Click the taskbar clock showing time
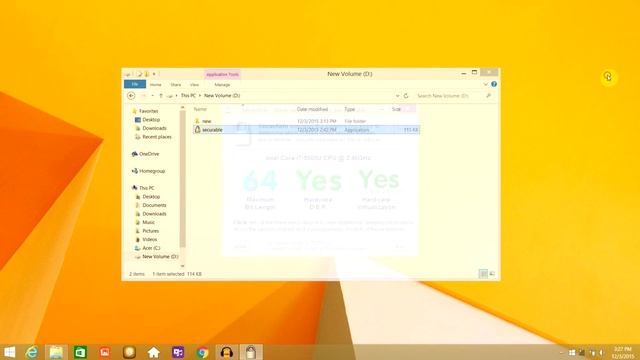Screen dimensions: 640x360 (x=622, y=352)
